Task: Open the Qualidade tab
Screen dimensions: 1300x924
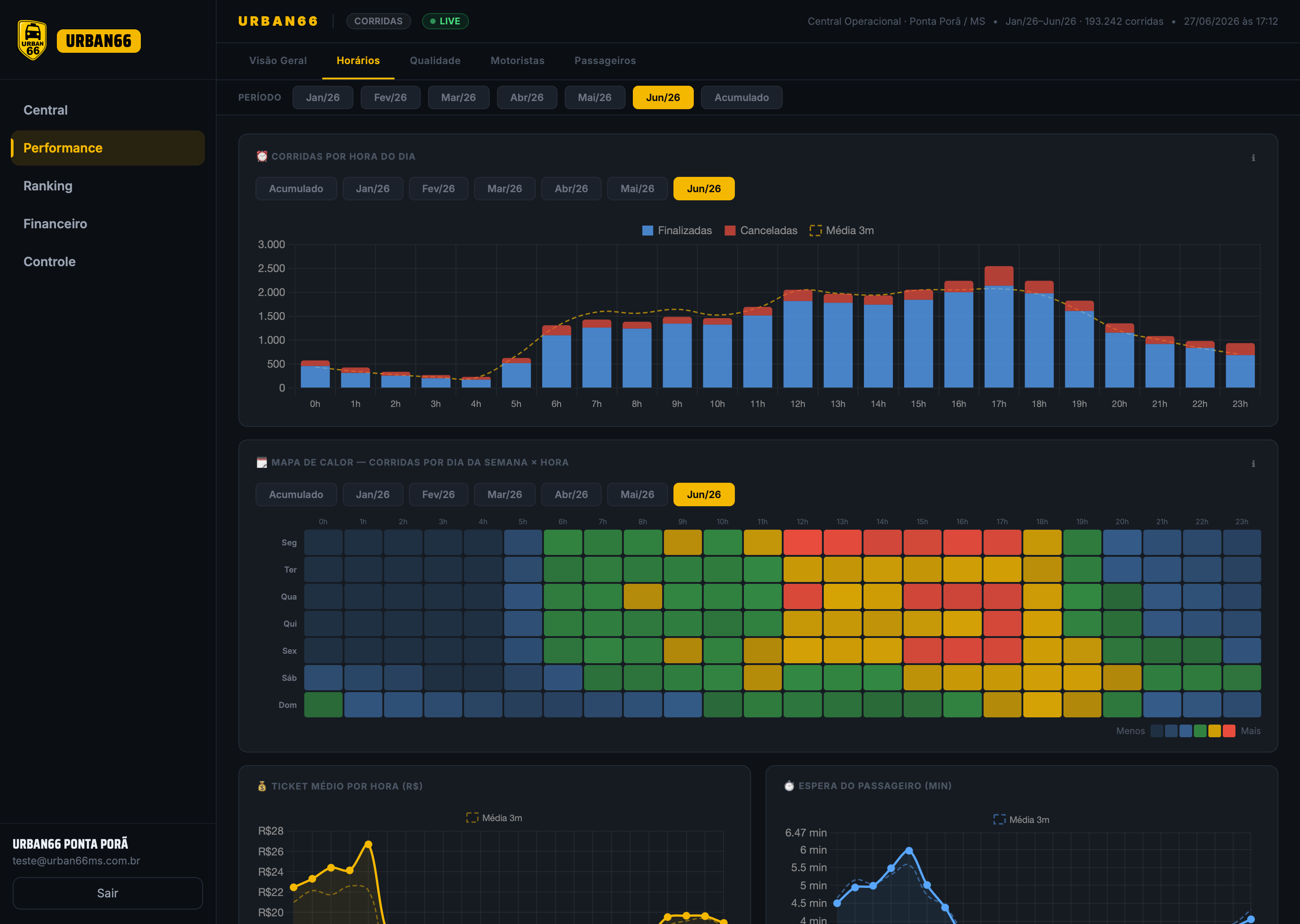Action: click(x=435, y=60)
